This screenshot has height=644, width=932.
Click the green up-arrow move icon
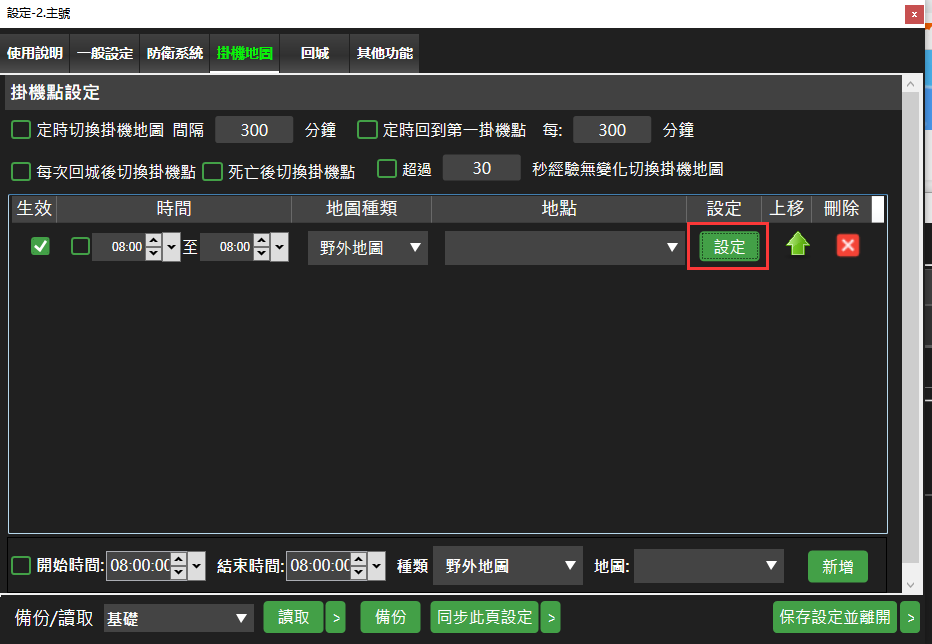[x=797, y=245]
